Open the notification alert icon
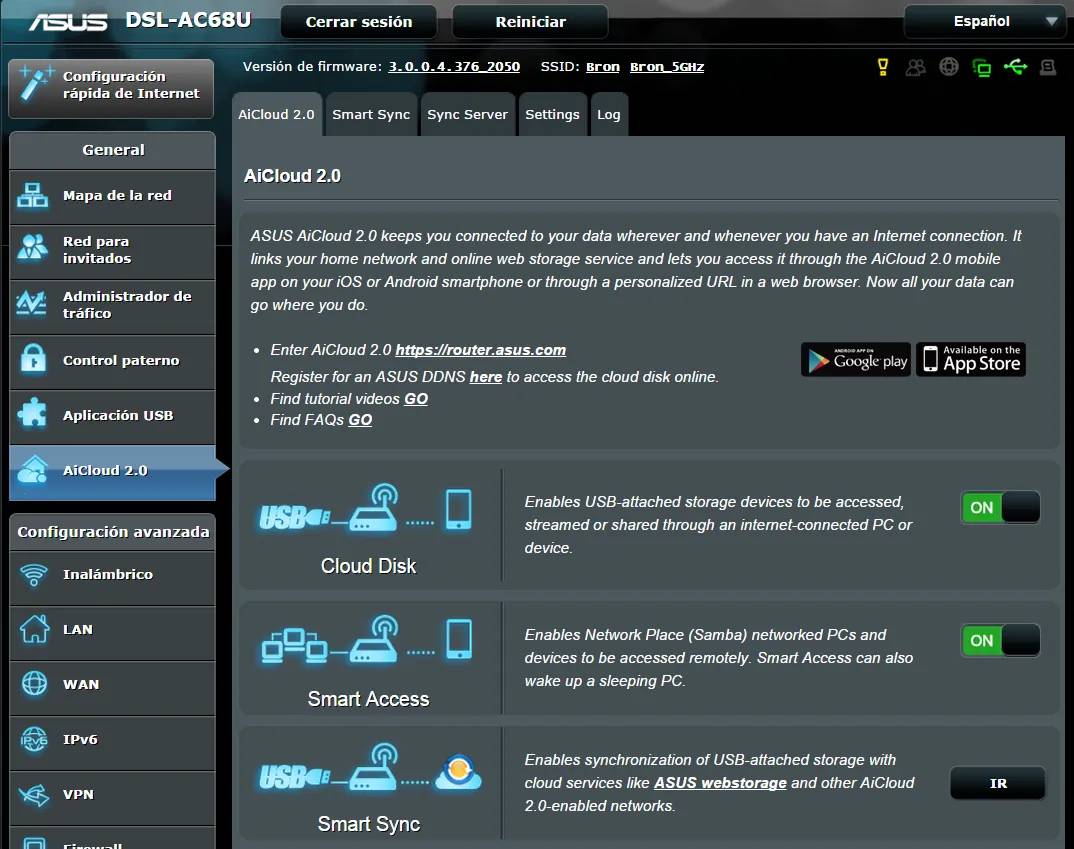 pyautogui.click(x=881, y=65)
